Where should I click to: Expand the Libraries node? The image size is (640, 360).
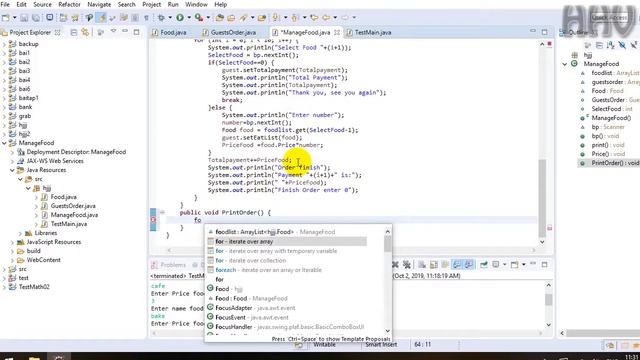[20, 233]
